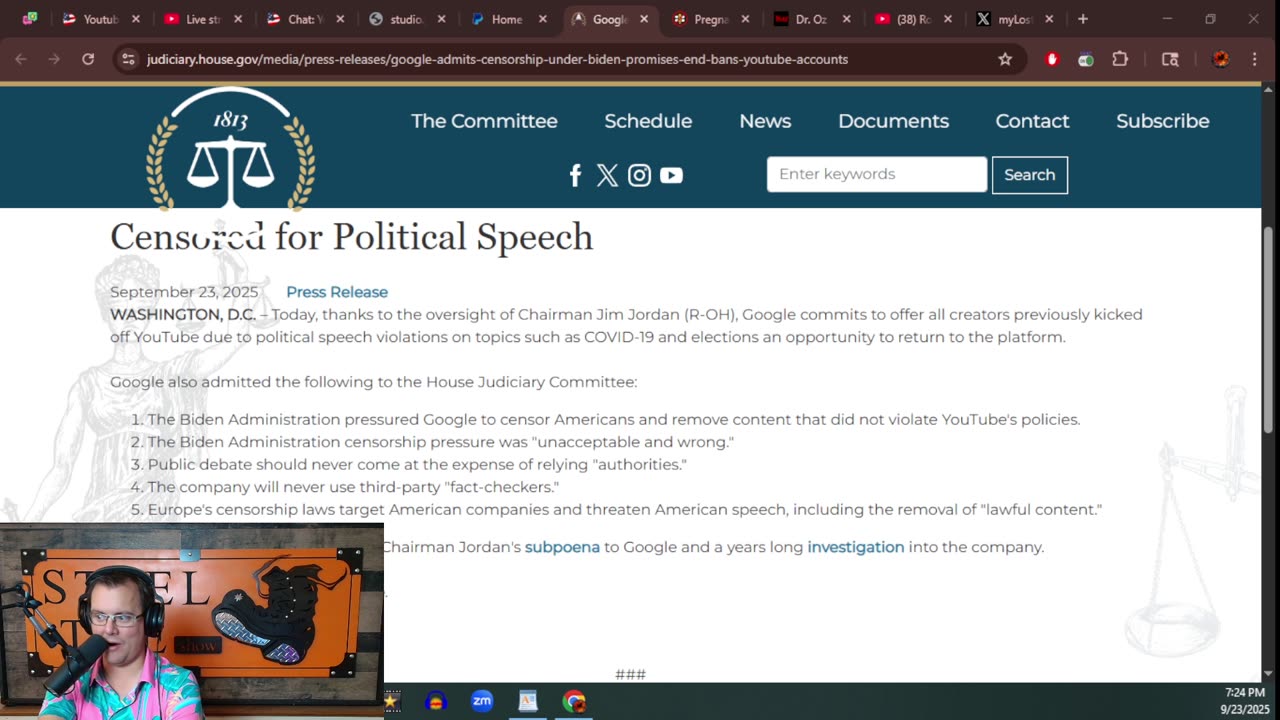Screen dimensions: 1280x720
Task: Open the committee's X (Twitter) icon
Action: point(607,175)
